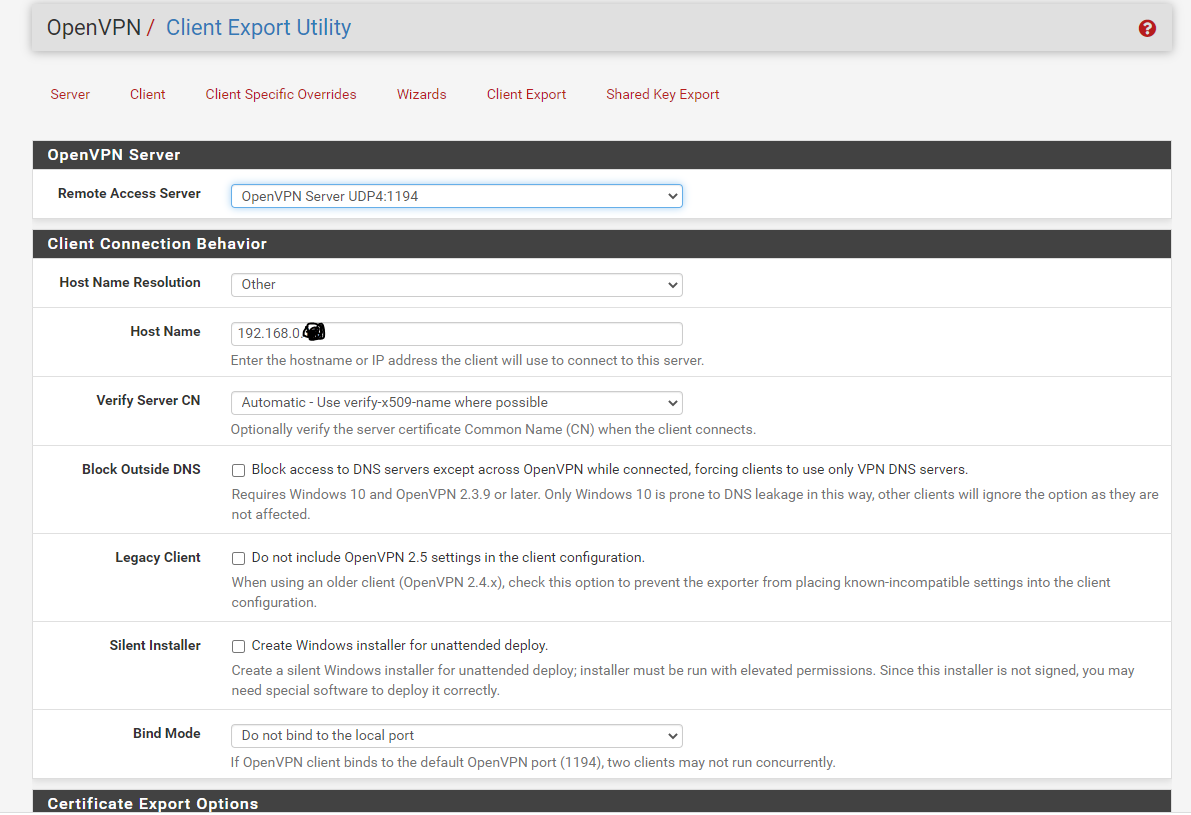Click the 'Do not include OpenVPN 2.5 settings' text
The width and height of the screenshot is (1191, 815).
448,558
